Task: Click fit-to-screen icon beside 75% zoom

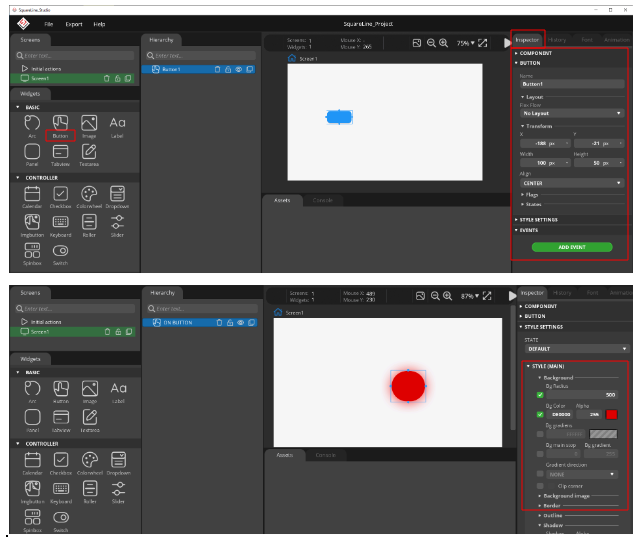Action: pos(482,43)
